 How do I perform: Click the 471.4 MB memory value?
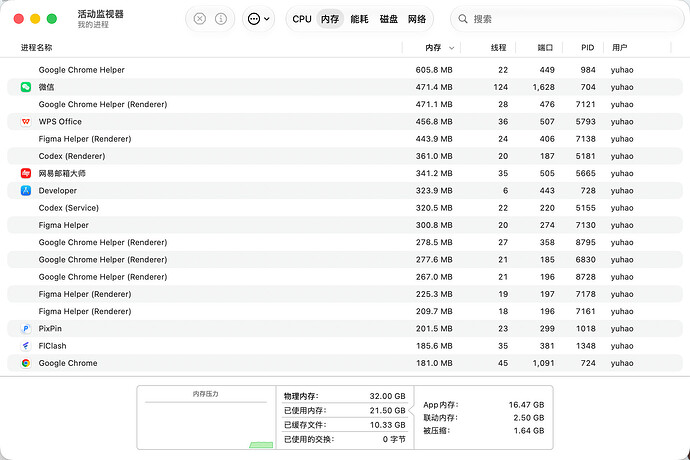click(x=434, y=87)
